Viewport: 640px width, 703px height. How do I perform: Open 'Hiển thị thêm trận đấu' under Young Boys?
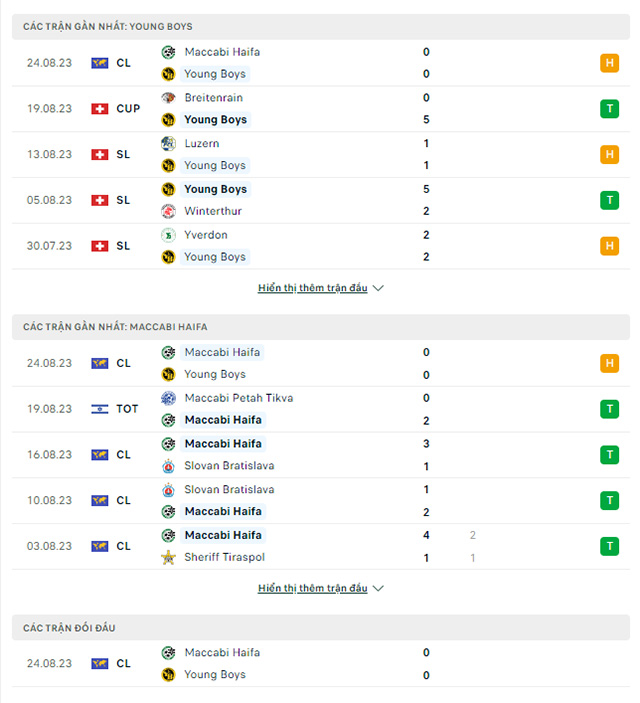pos(312,288)
